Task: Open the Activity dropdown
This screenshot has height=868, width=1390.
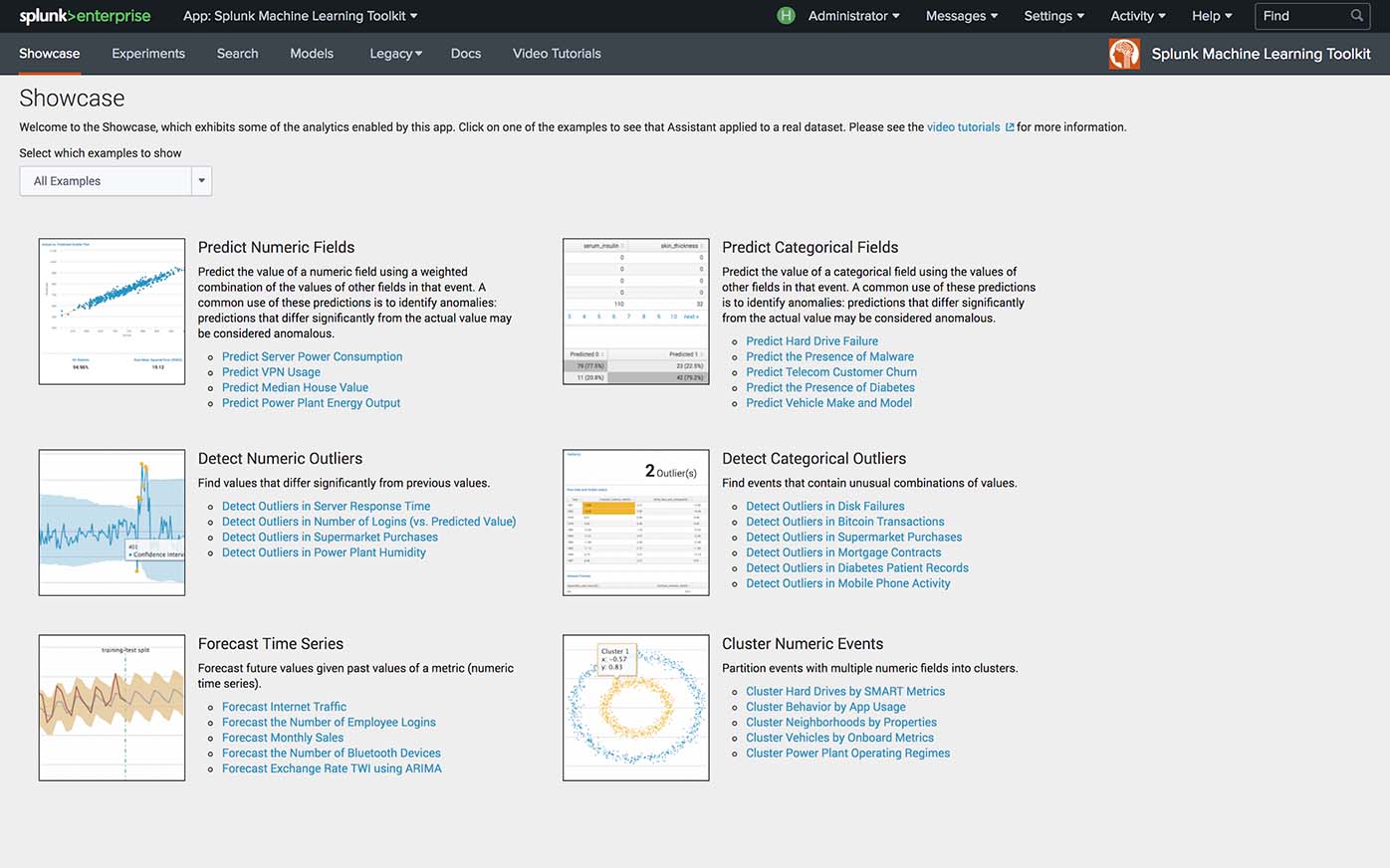Action: (x=1137, y=16)
